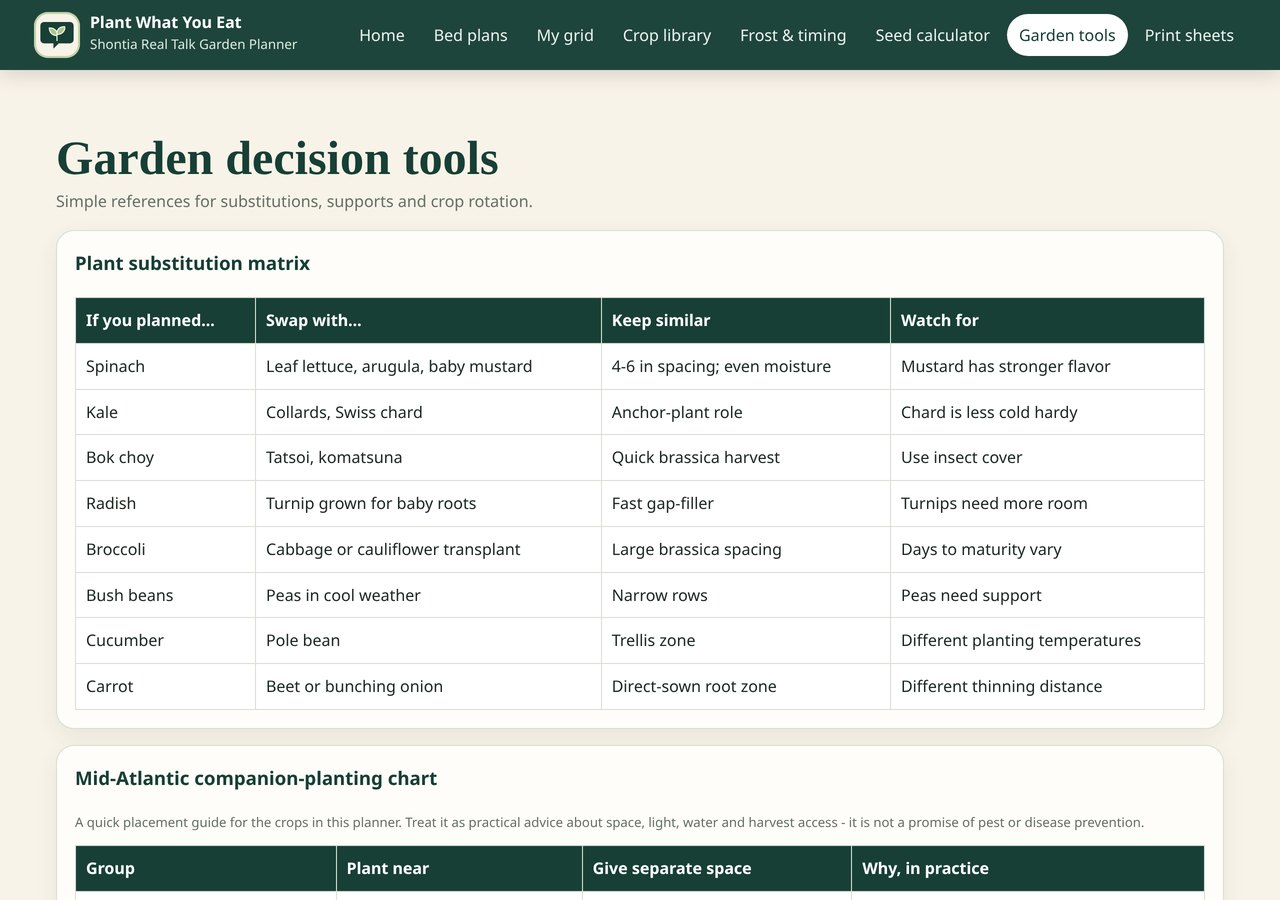Select the Cucumber cell

click(165, 640)
